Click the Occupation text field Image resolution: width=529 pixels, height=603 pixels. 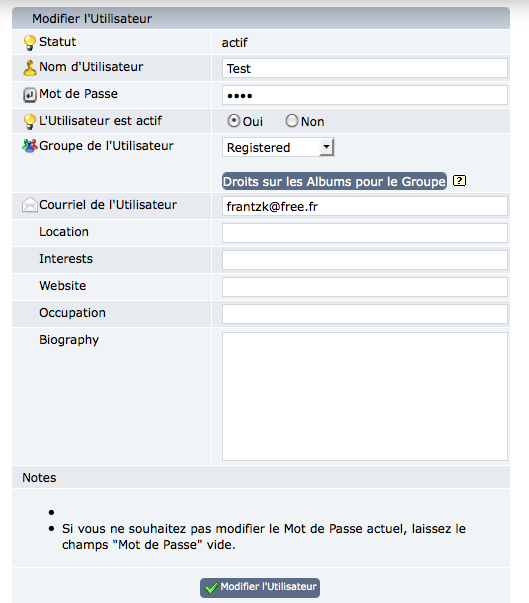tap(364, 314)
